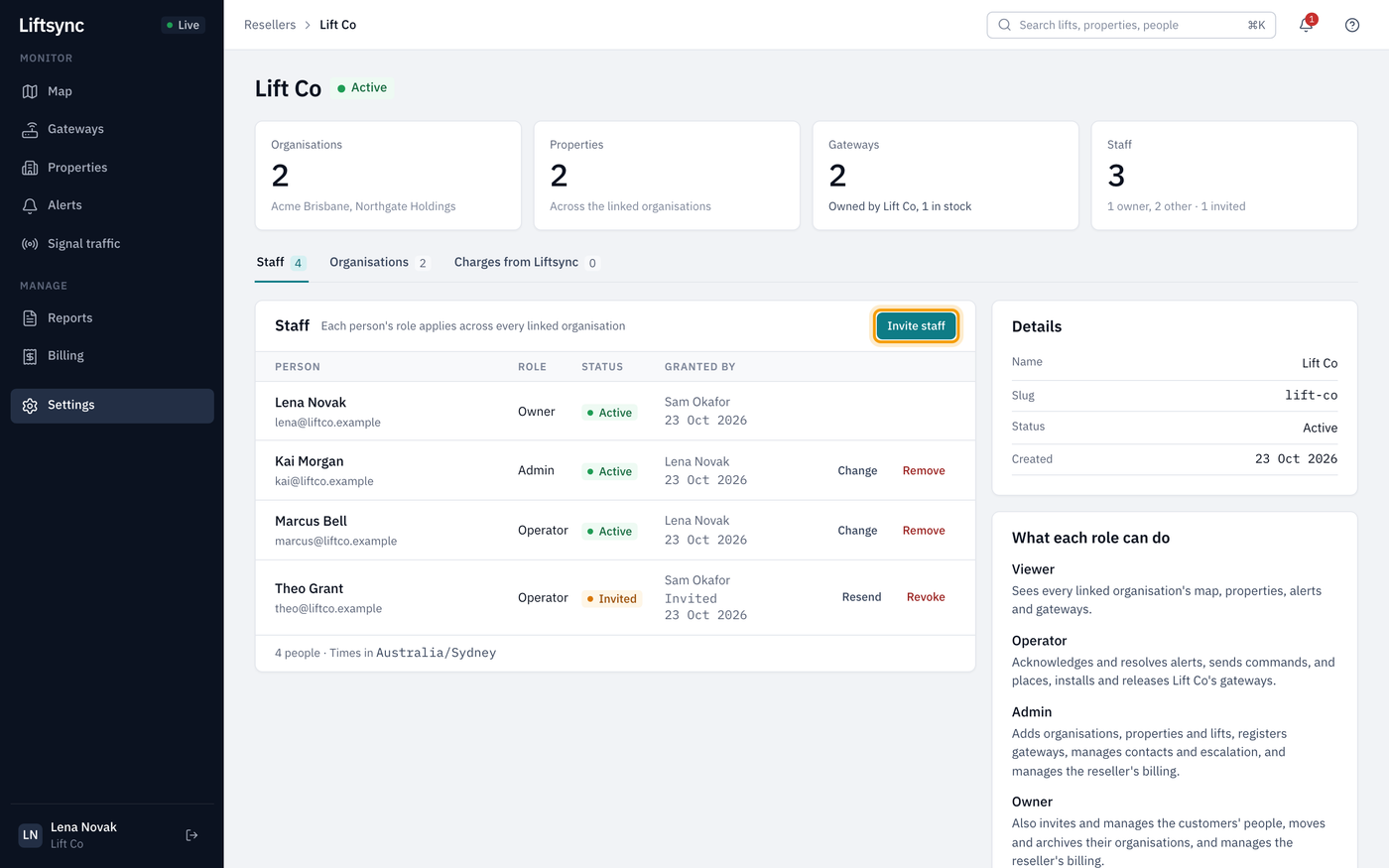
Task: Focus the search lifts, properties, people field
Action: point(1131,25)
